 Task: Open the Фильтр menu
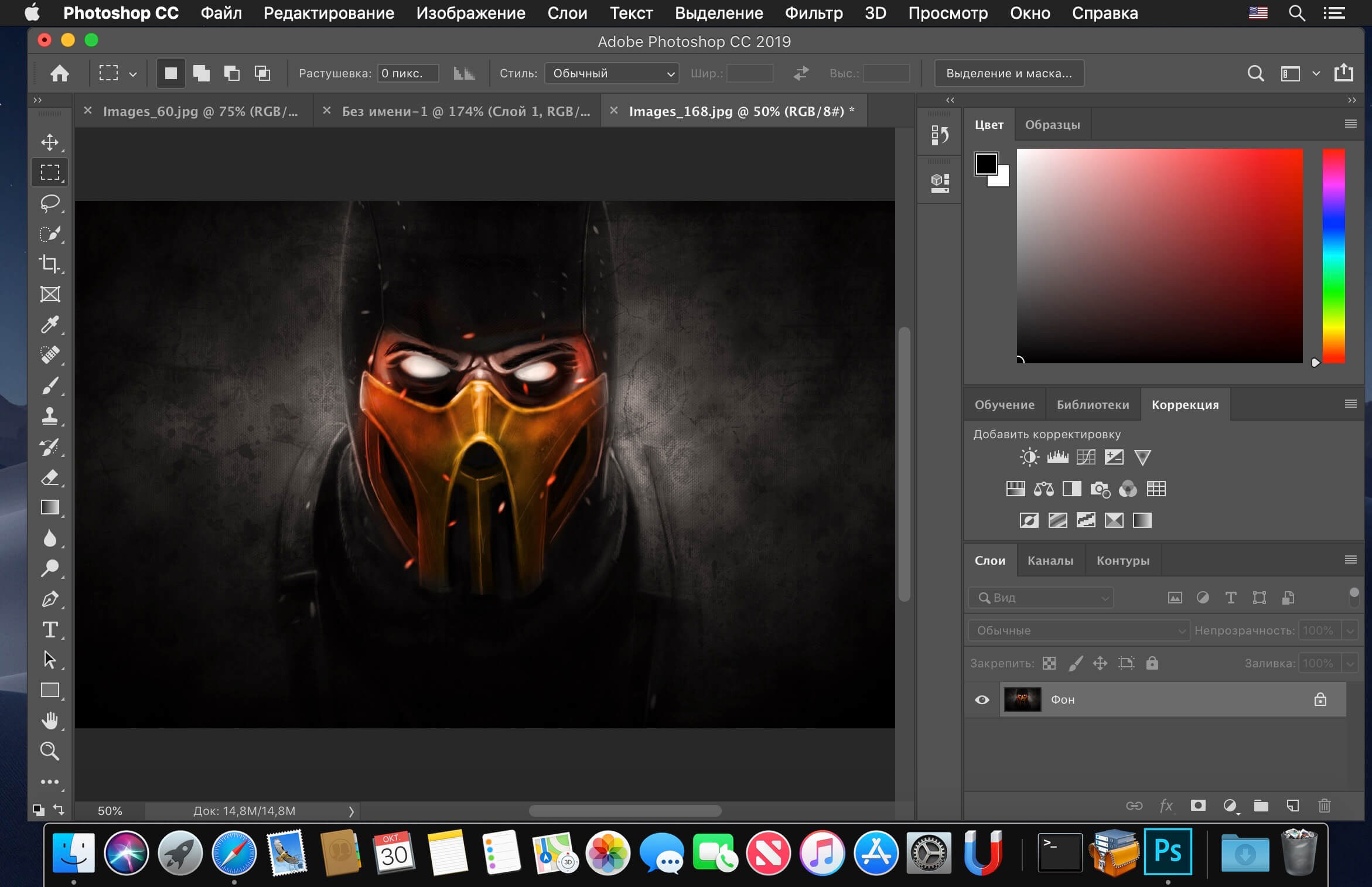812,13
